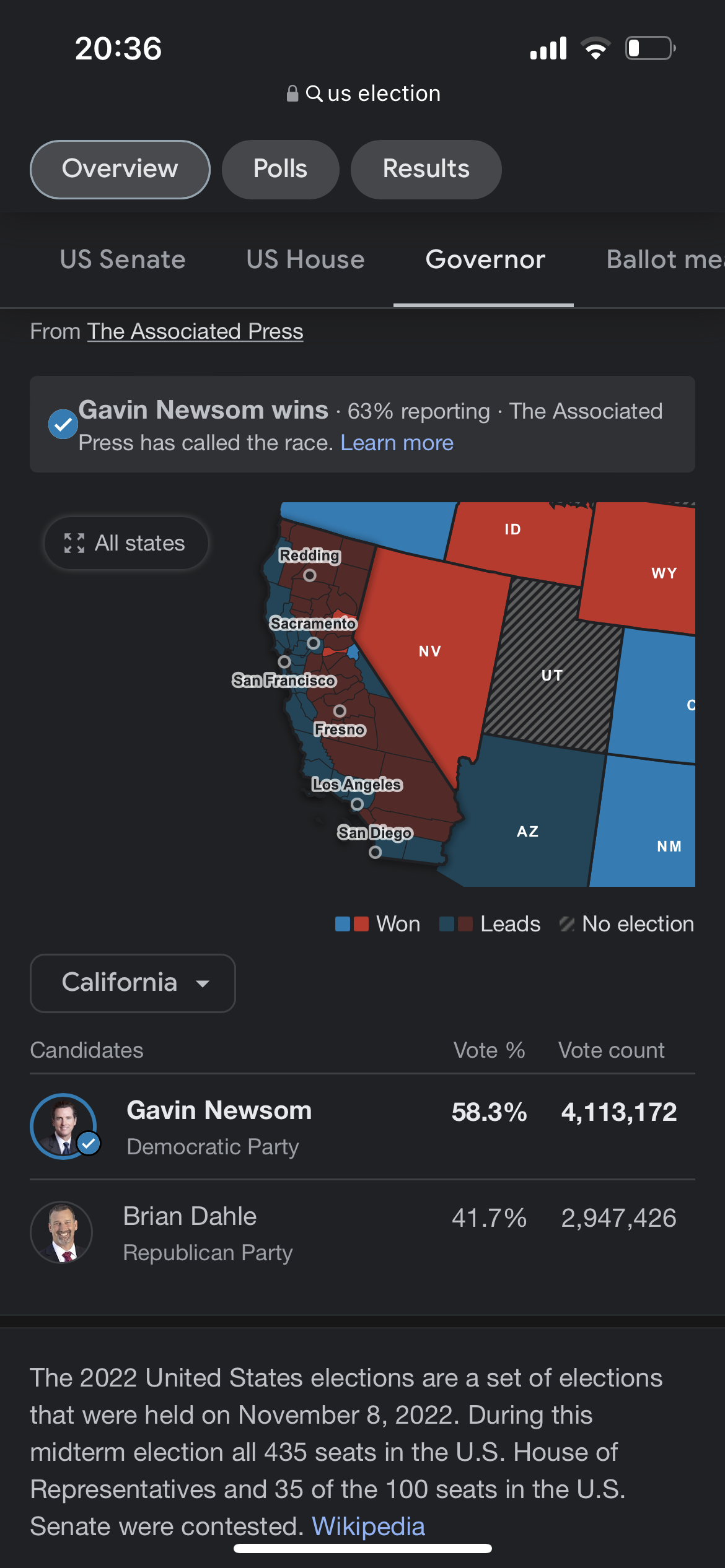
Task: Select the Overview pill
Action: pyautogui.click(x=120, y=170)
